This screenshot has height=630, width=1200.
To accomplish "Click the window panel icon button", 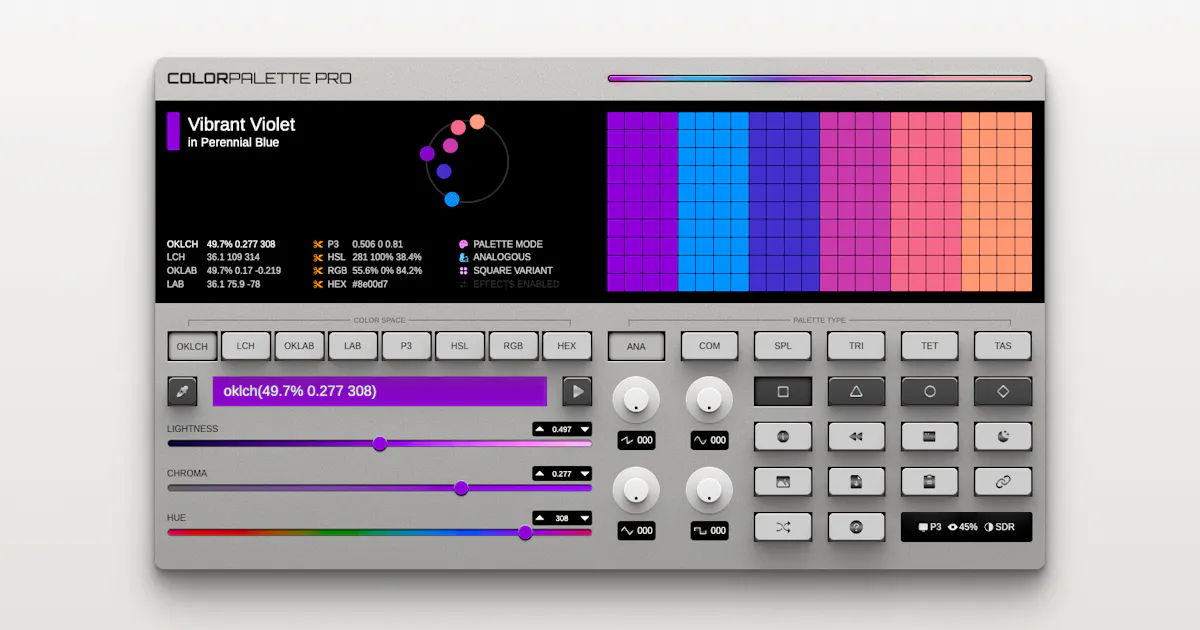I will click(x=930, y=437).
